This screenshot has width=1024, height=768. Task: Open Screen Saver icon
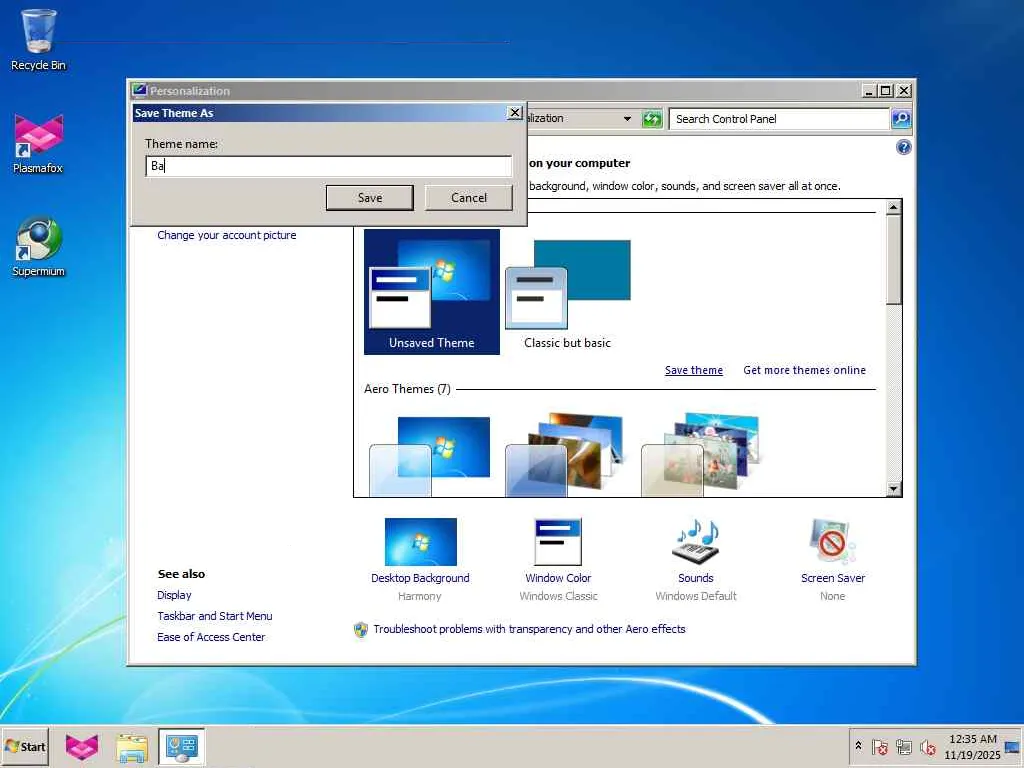coord(832,541)
